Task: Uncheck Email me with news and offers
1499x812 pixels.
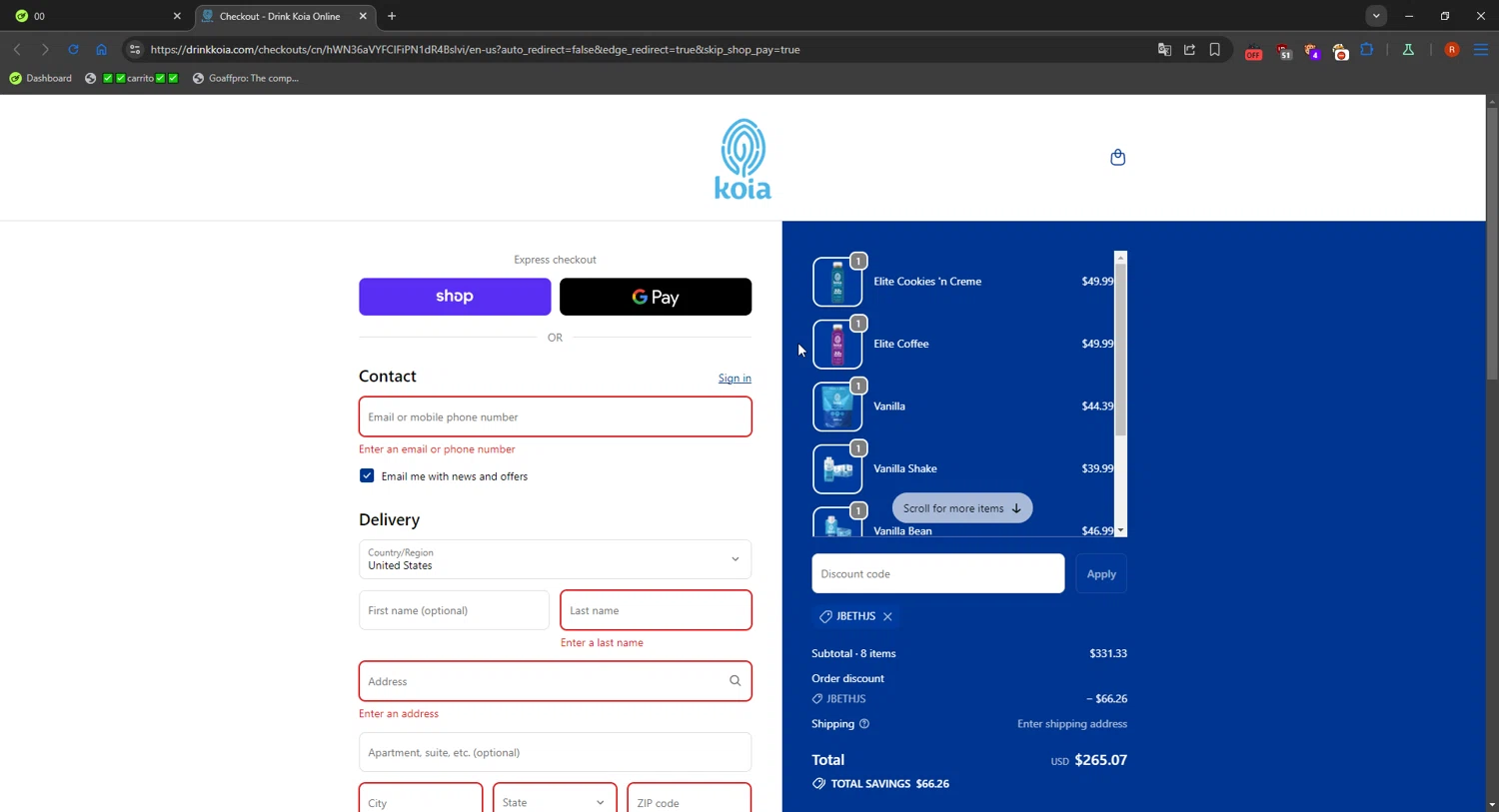Action: [x=367, y=476]
